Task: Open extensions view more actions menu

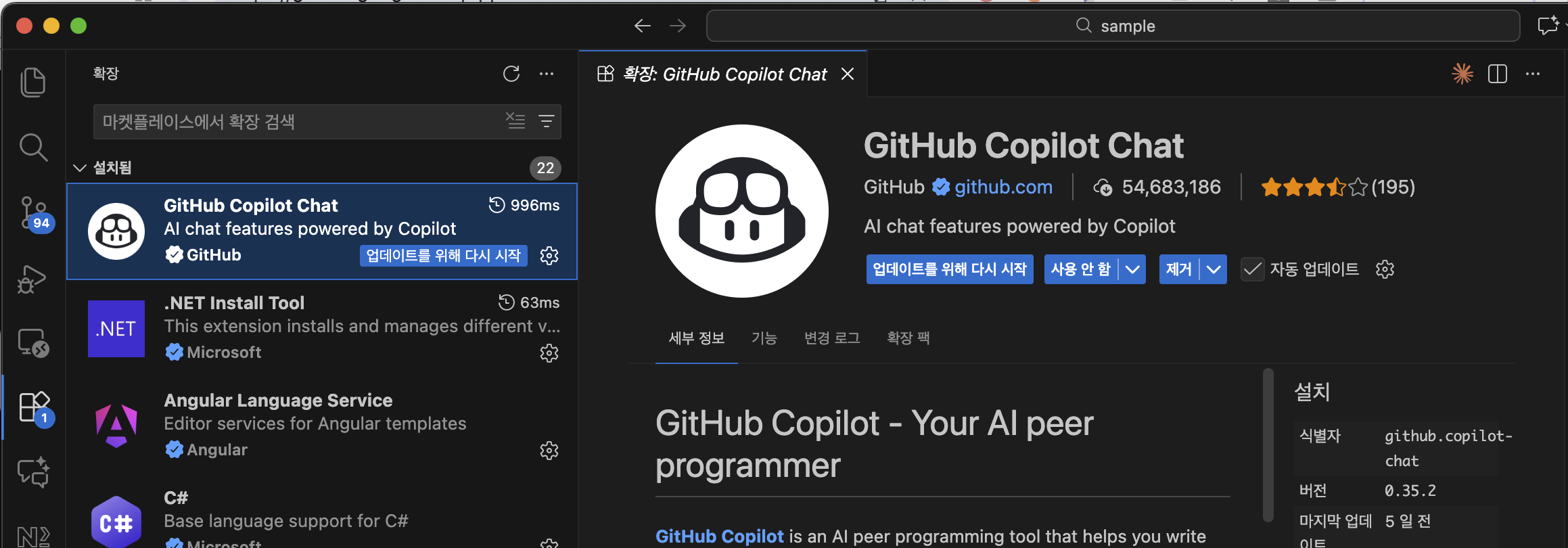Action: [x=547, y=74]
